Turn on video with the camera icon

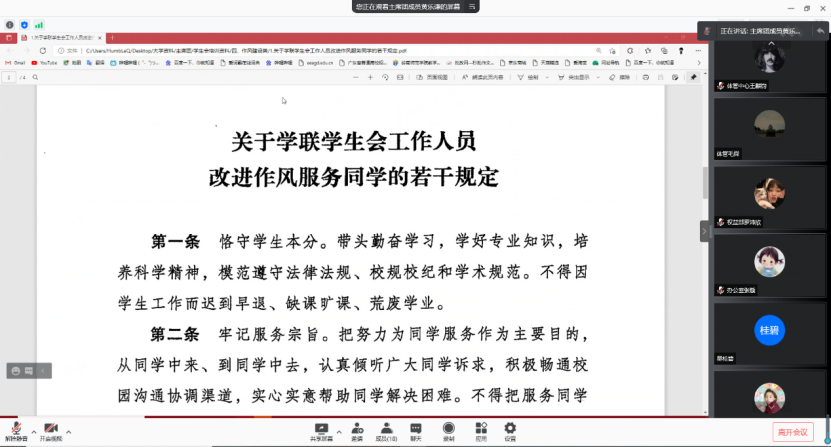(50, 427)
